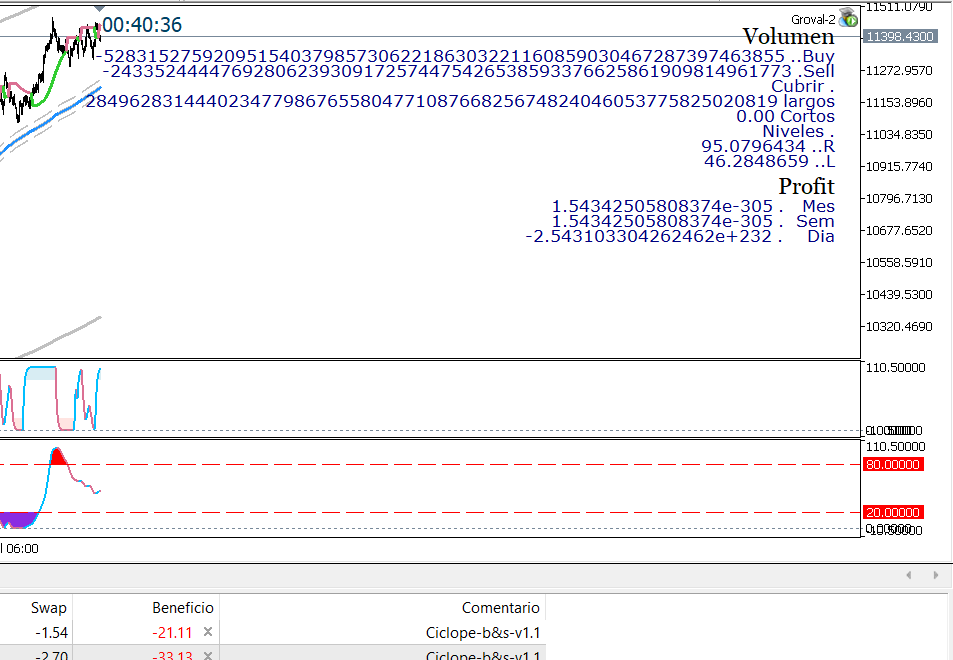Click the left scroll arrow below chart

tap(909, 575)
